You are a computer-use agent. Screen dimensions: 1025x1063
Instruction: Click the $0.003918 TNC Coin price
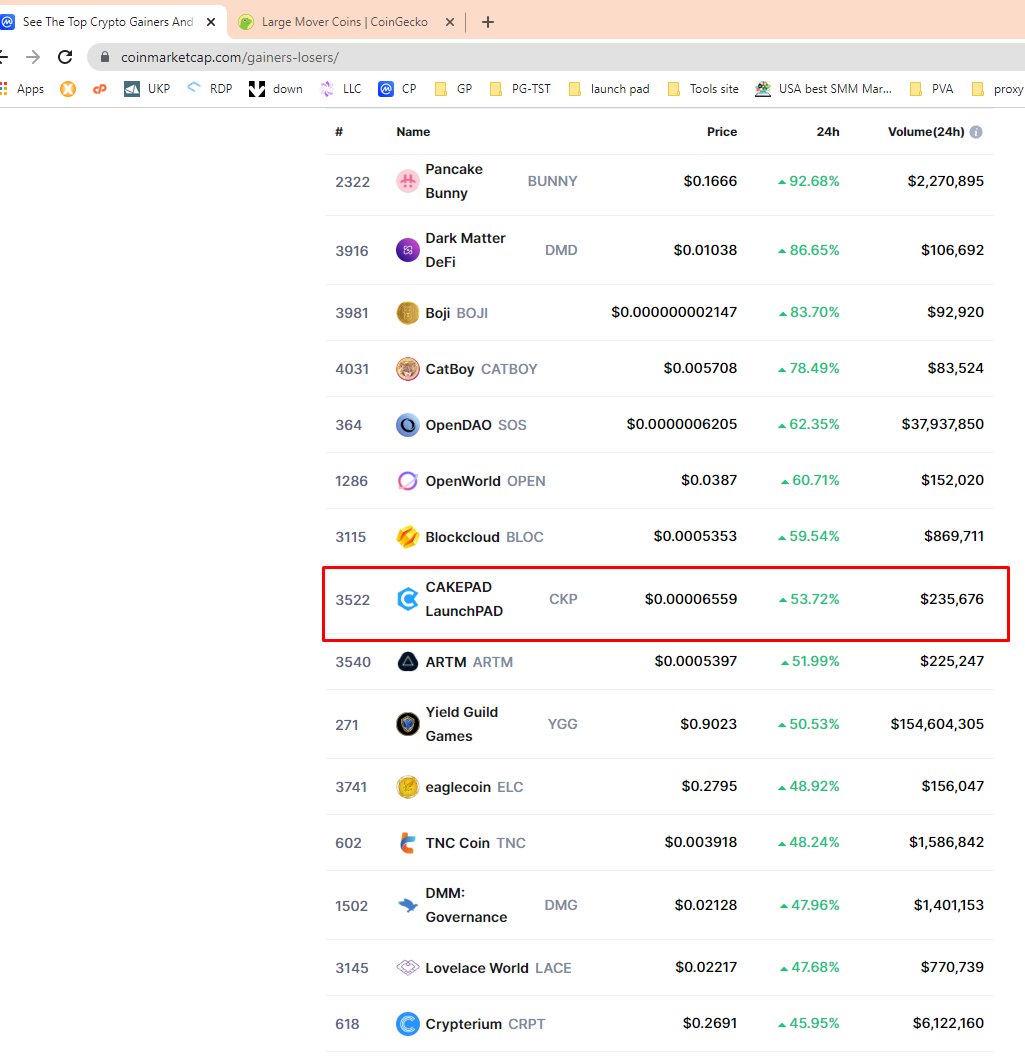tap(700, 842)
